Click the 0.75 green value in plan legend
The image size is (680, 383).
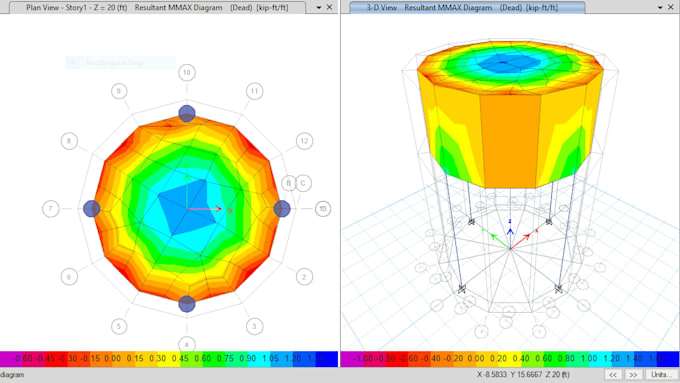(x=225, y=359)
